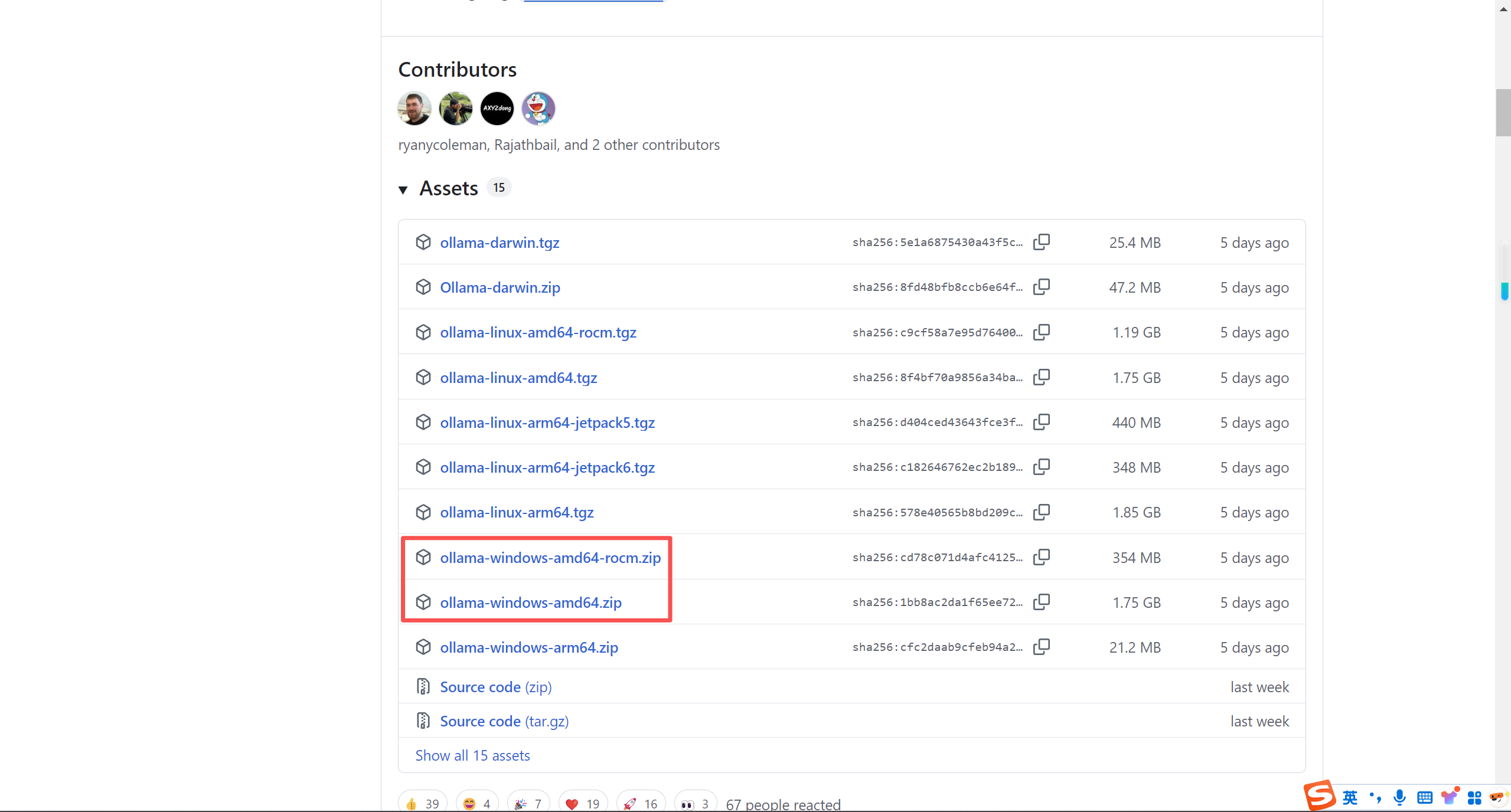Download ollama-windows-amd64-rocm.zip
The height and width of the screenshot is (812, 1511).
click(550, 558)
